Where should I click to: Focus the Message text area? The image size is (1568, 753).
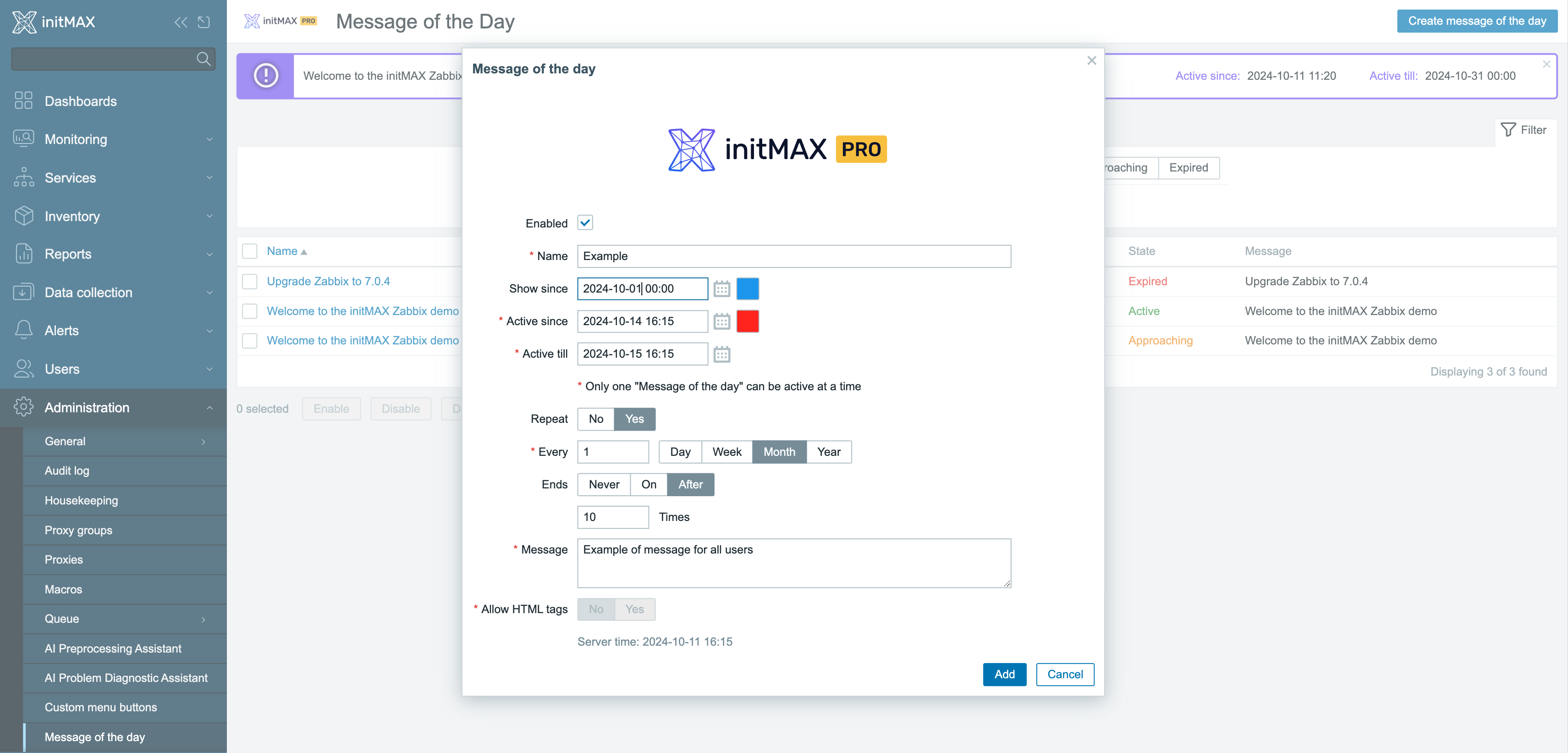click(x=794, y=563)
